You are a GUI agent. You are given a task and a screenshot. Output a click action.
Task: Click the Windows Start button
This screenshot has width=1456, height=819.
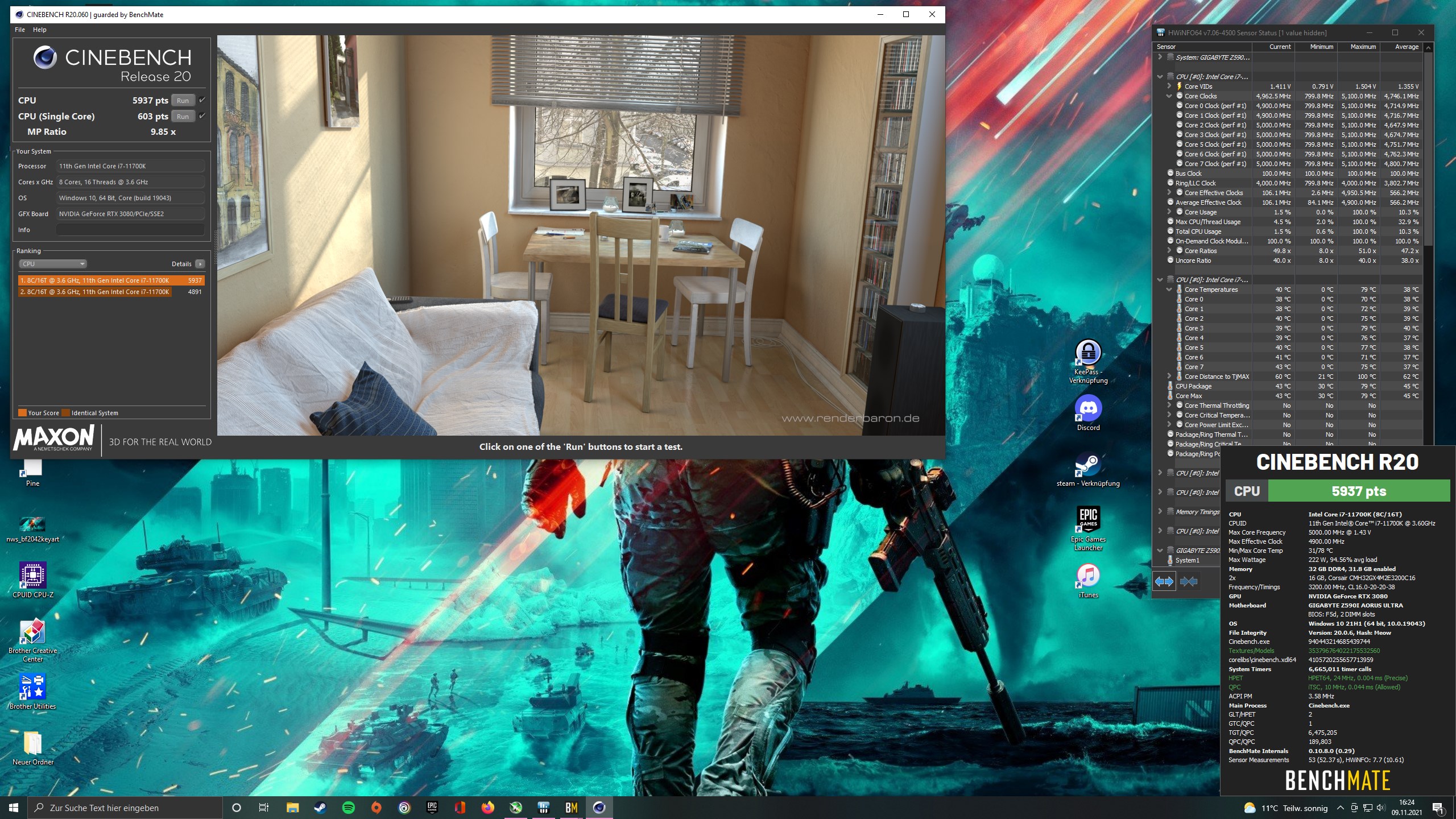pos(14,808)
